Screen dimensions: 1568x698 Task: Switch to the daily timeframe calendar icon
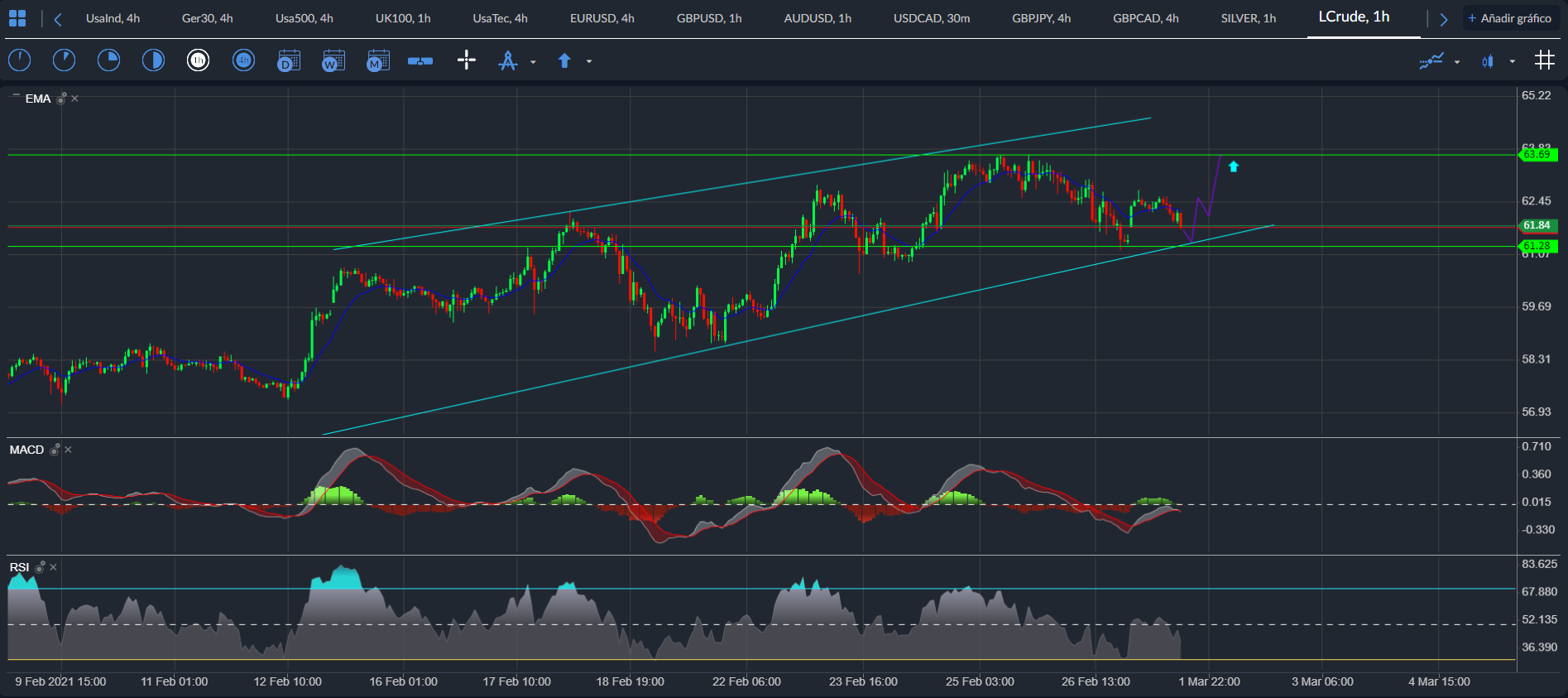(x=288, y=60)
